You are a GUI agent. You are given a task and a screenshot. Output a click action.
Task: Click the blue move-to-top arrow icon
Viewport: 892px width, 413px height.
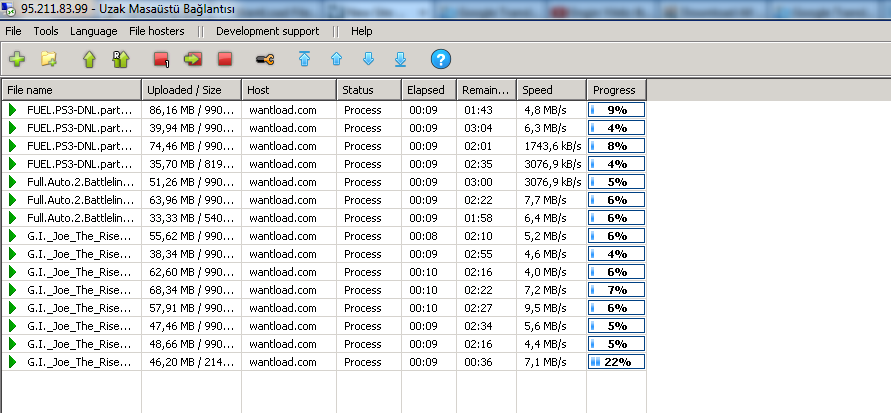(304, 59)
